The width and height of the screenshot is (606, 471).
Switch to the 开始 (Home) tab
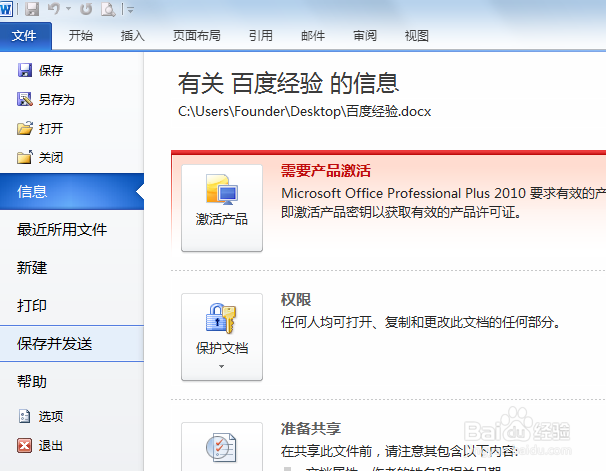coord(81,36)
